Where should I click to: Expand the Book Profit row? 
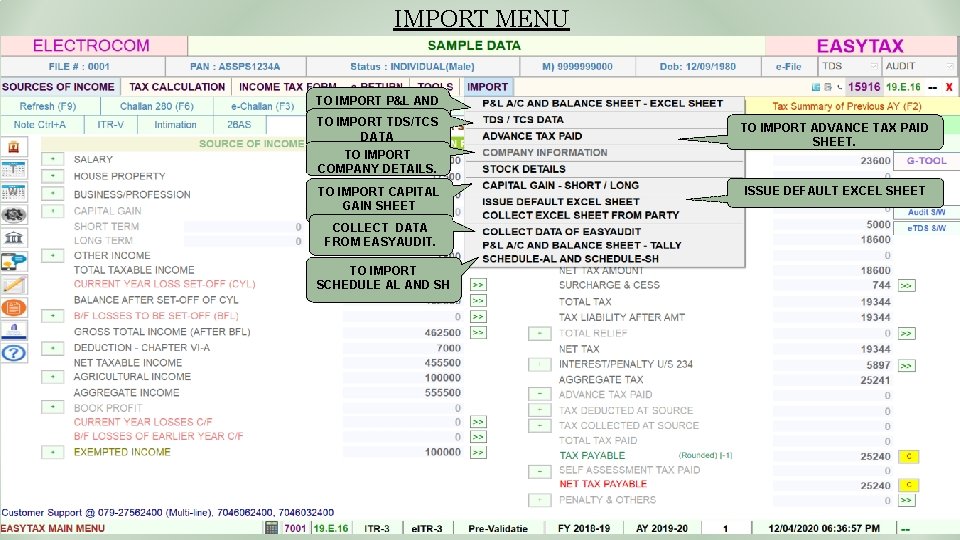tap(53, 407)
